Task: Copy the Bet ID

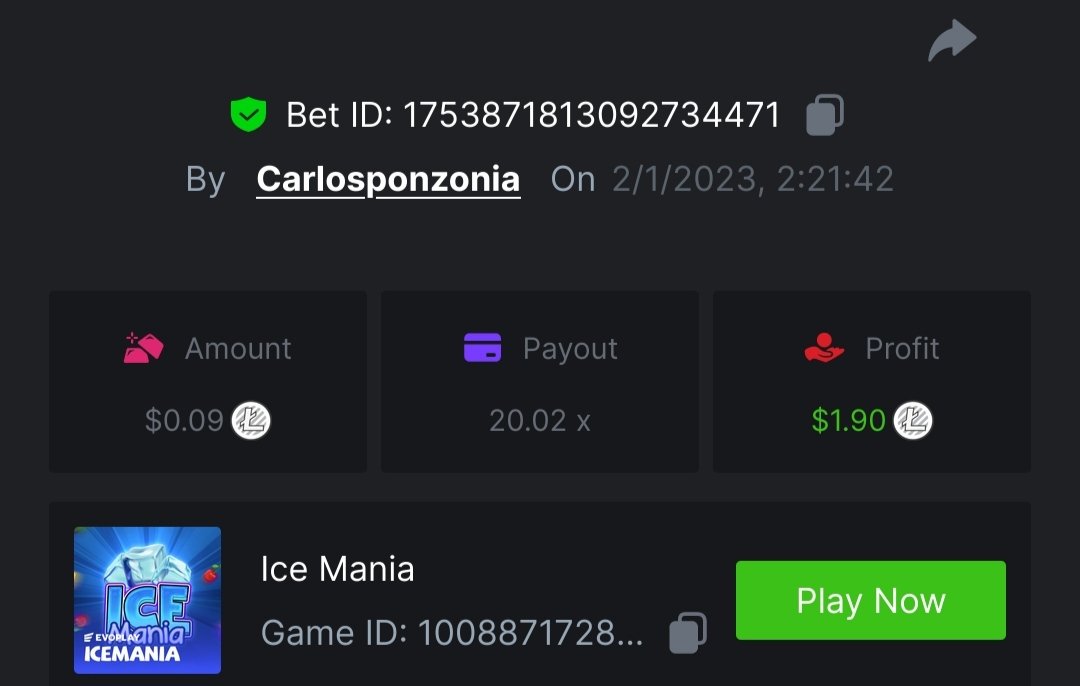Action: point(825,115)
